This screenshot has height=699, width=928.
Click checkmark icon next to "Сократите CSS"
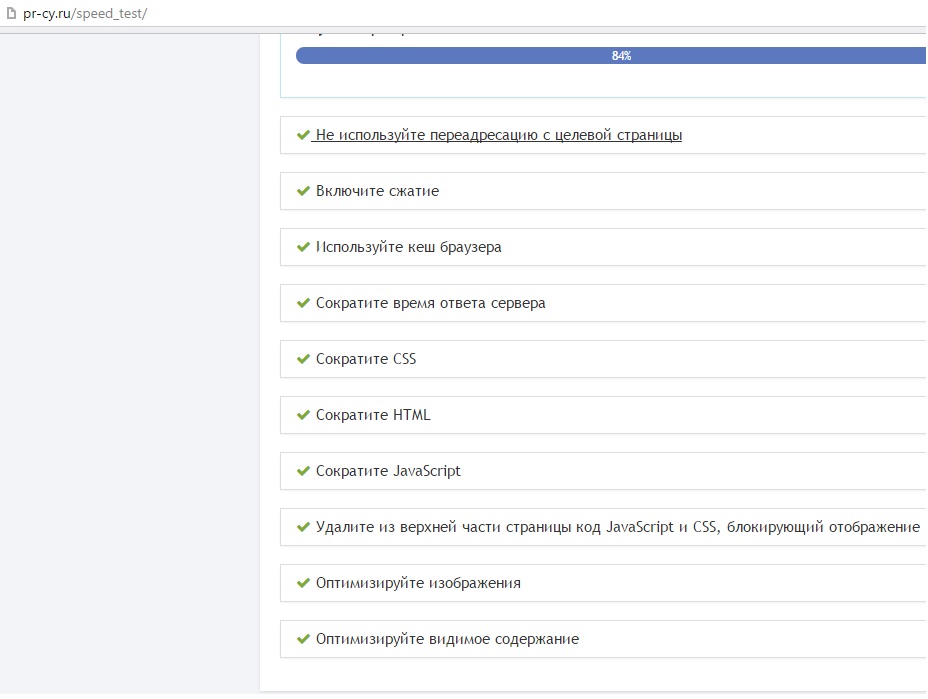tap(303, 359)
